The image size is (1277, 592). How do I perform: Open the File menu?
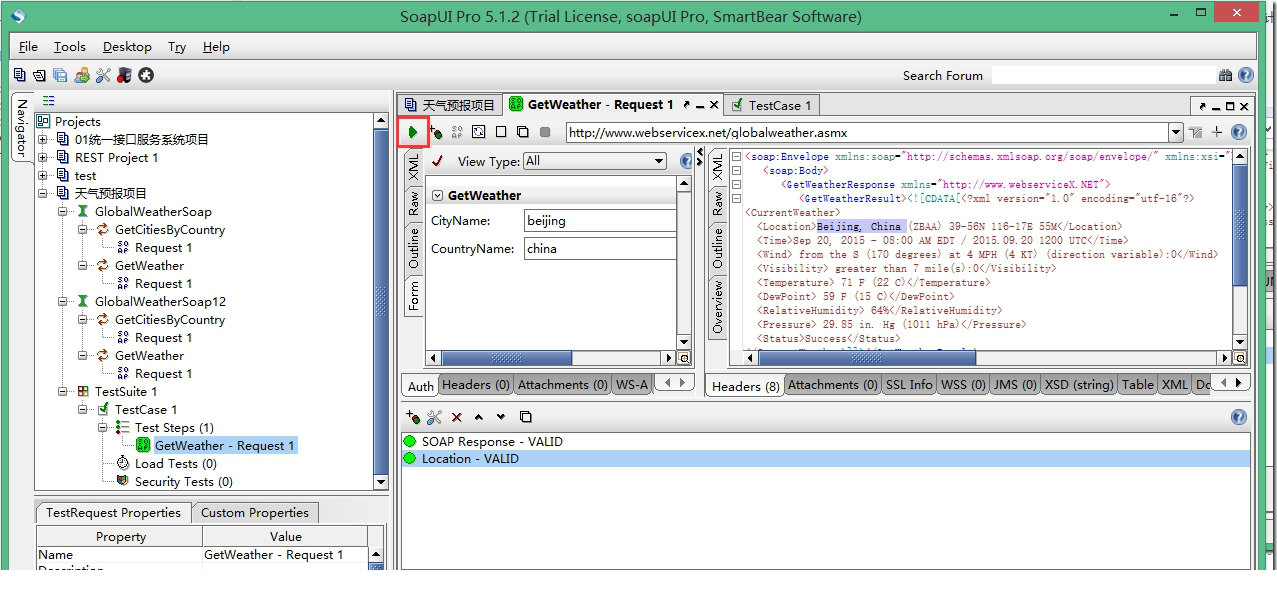coord(28,47)
